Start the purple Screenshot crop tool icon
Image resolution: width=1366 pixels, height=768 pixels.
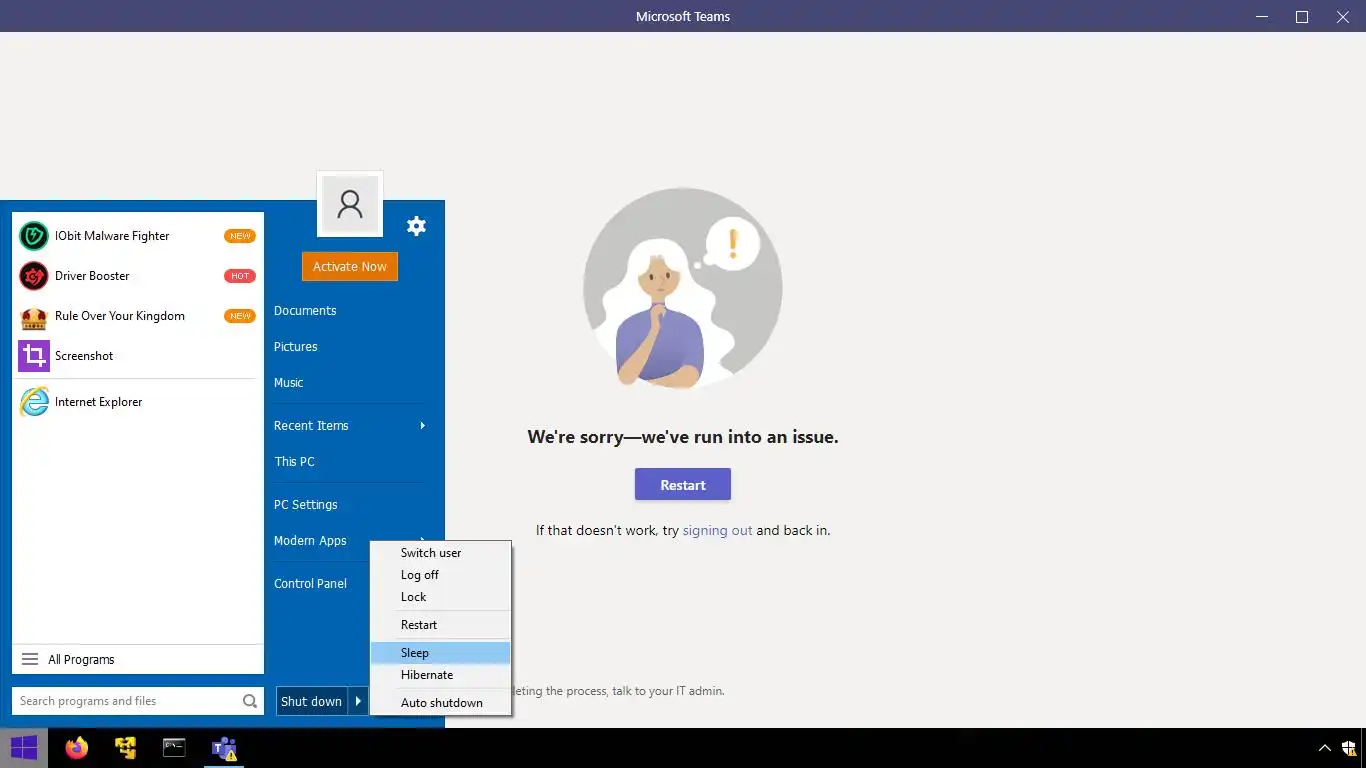point(34,356)
